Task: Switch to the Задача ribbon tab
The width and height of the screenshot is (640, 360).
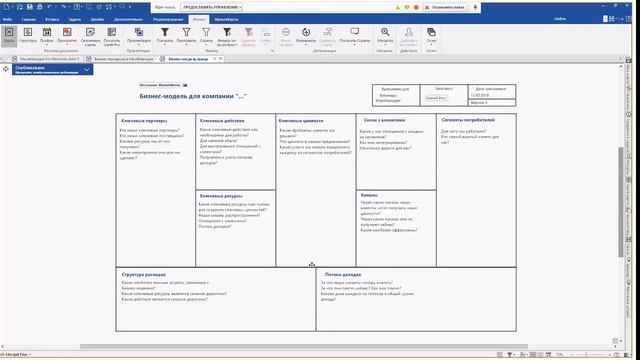Action: coord(75,19)
